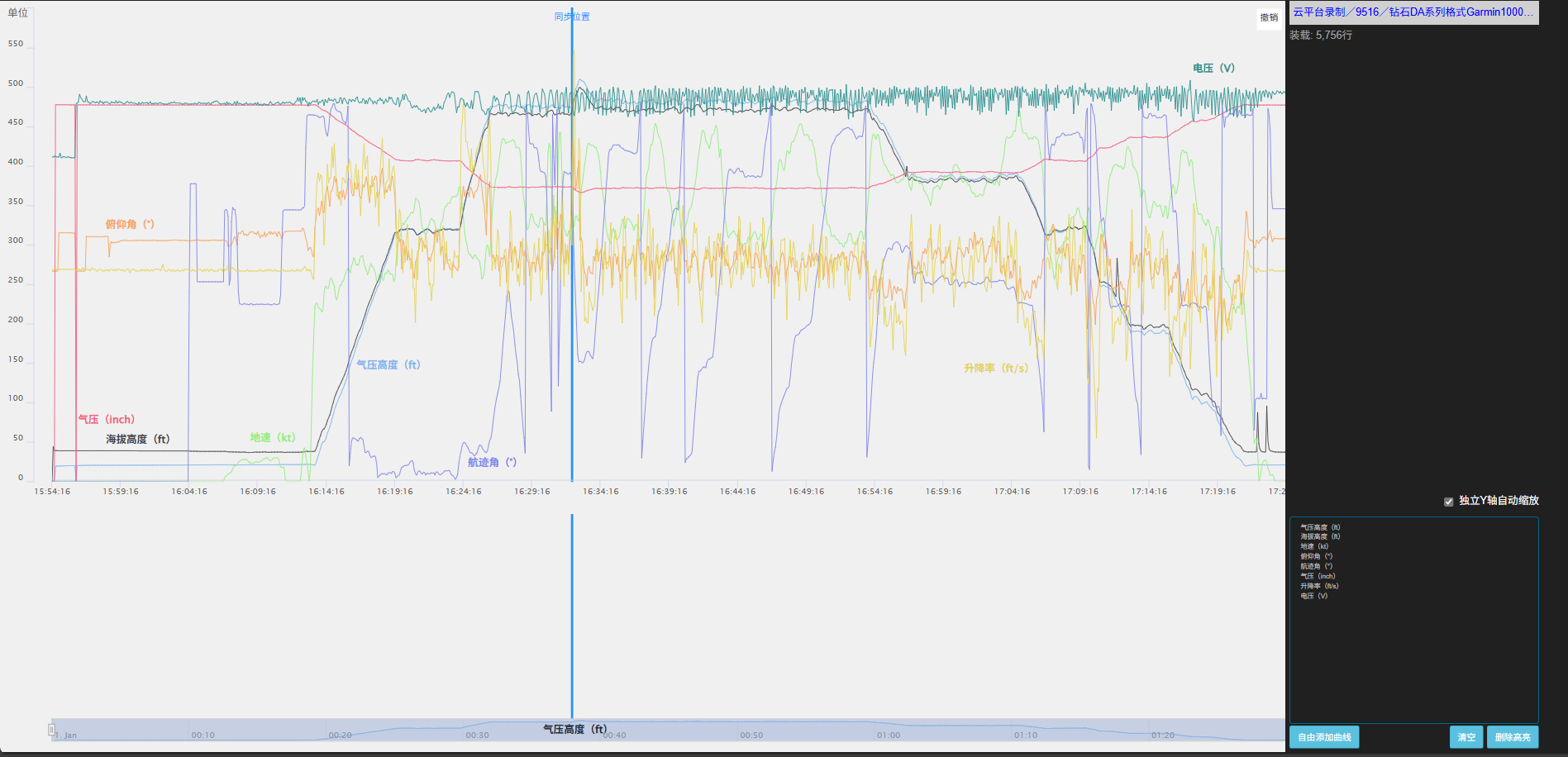Click the orange 俯仰角 (°) chart label

tap(130, 225)
